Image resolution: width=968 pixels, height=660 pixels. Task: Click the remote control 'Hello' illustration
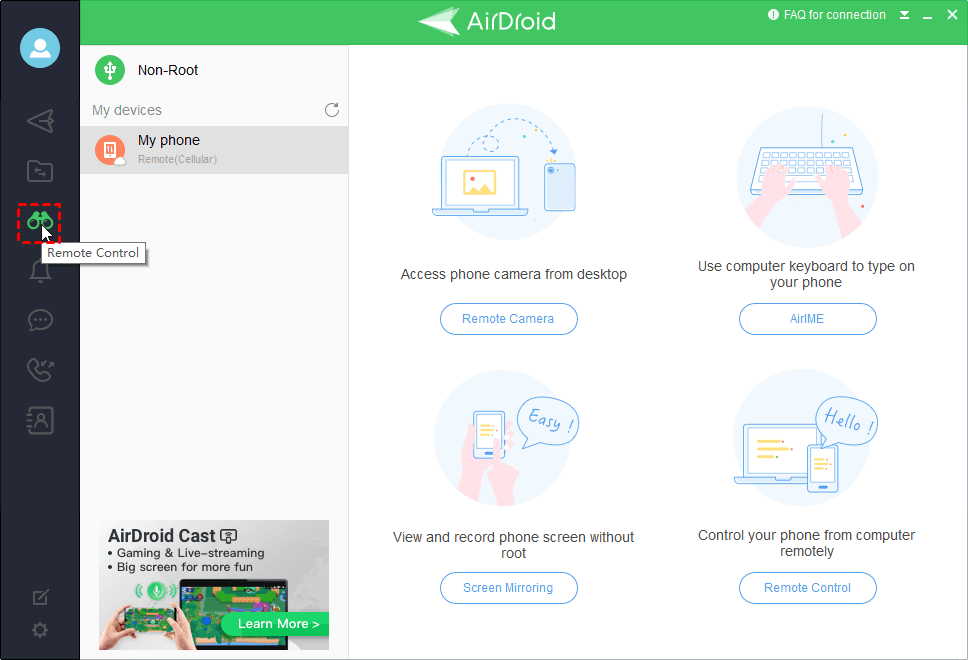(x=806, y=438)
